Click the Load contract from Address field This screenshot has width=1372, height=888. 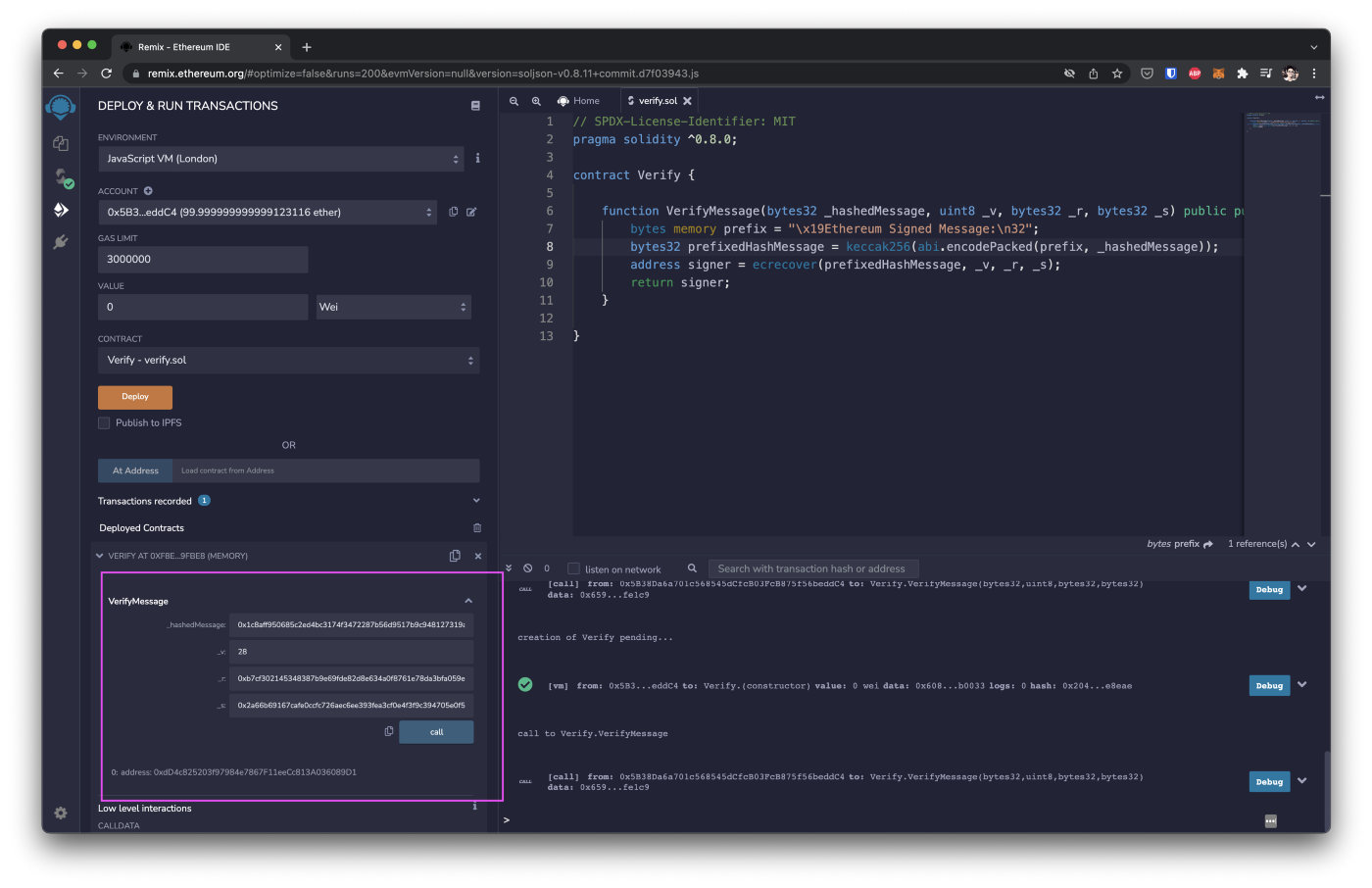tap(325, 470)
